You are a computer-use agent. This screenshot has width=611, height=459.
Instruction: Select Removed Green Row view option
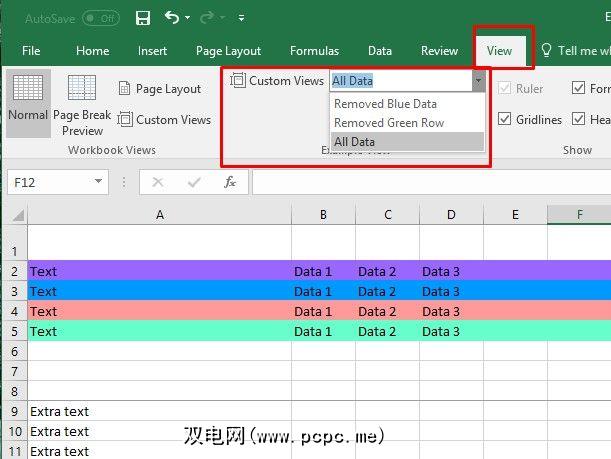pyautogui.click(x=389, y=123)
